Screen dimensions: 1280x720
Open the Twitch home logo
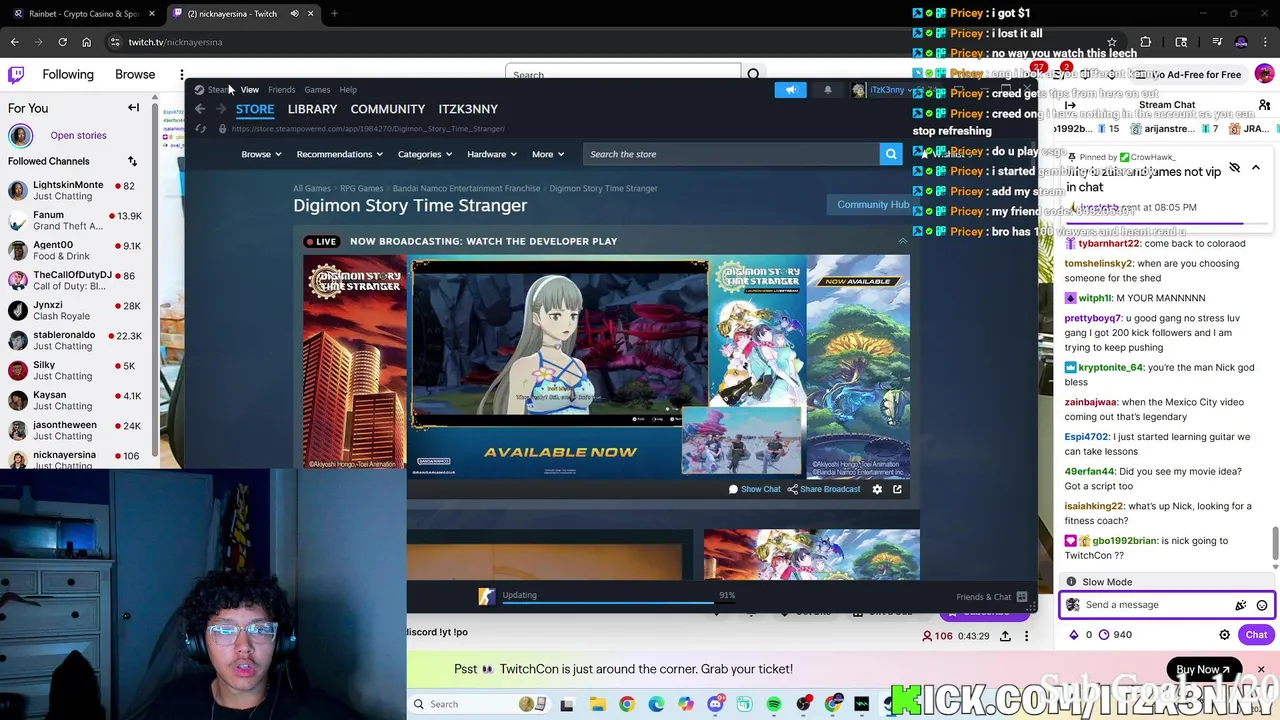(16, 74)
